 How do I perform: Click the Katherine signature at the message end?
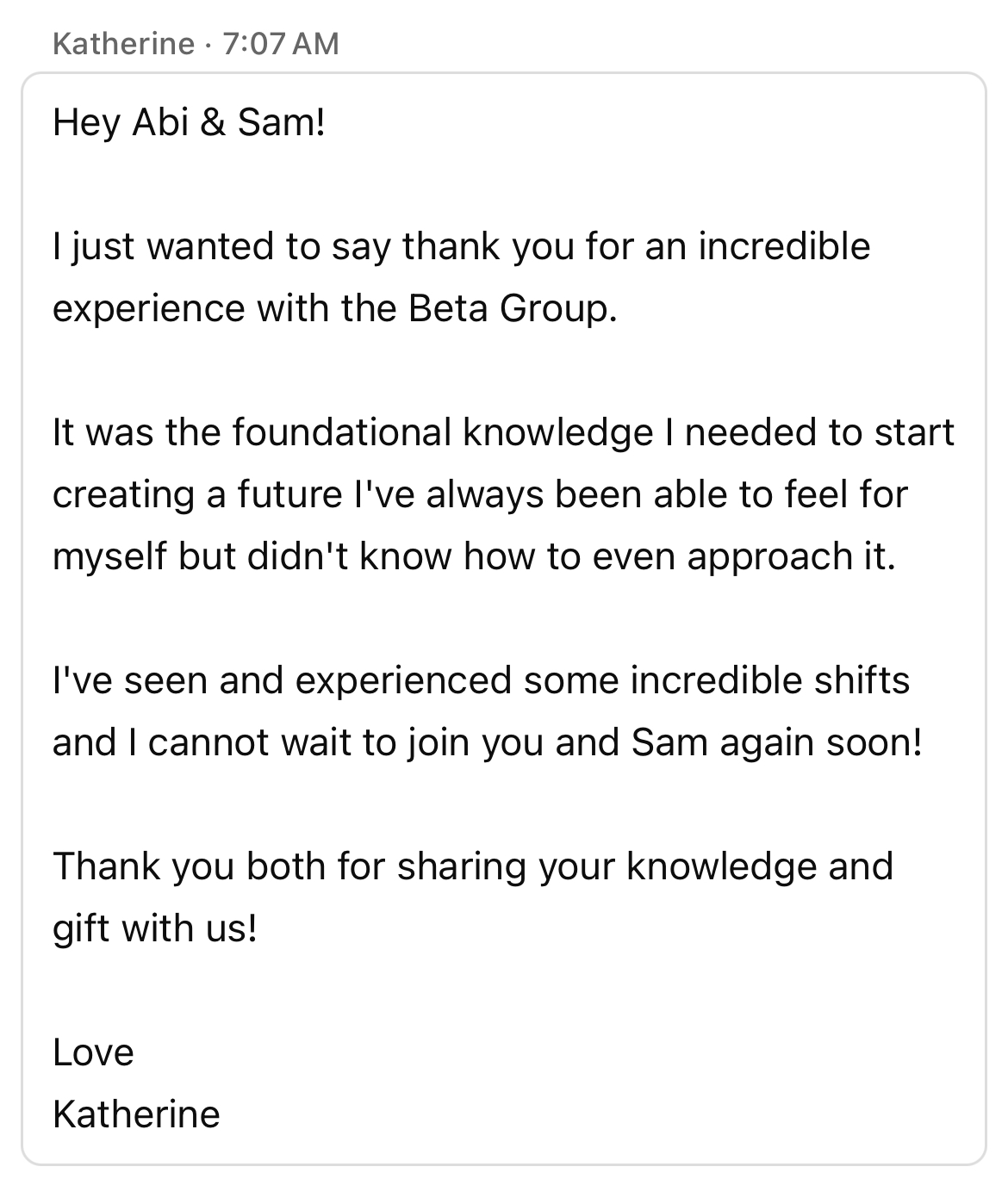136,1114
